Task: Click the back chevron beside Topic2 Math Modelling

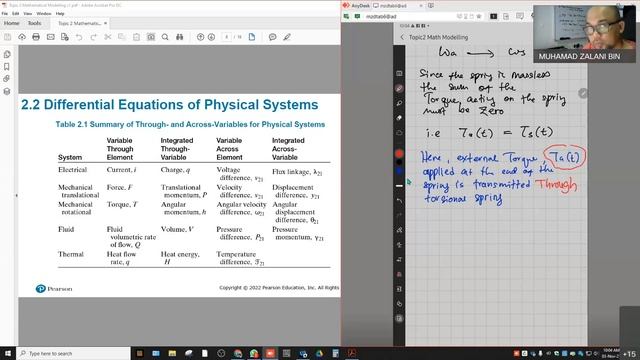Action: tap(402, 37)
